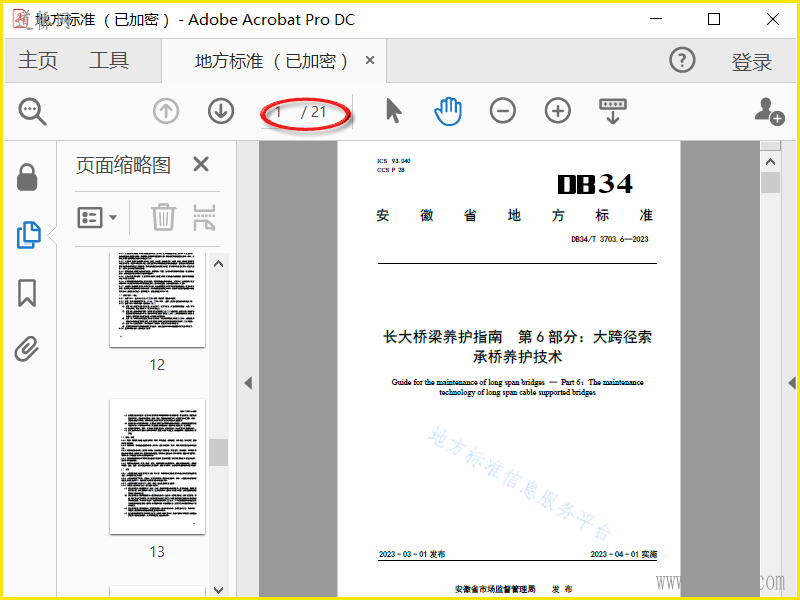Click the thumbnail panel scrollbar thumb
This screenshot has width=800, height=600.
[218, 452]
